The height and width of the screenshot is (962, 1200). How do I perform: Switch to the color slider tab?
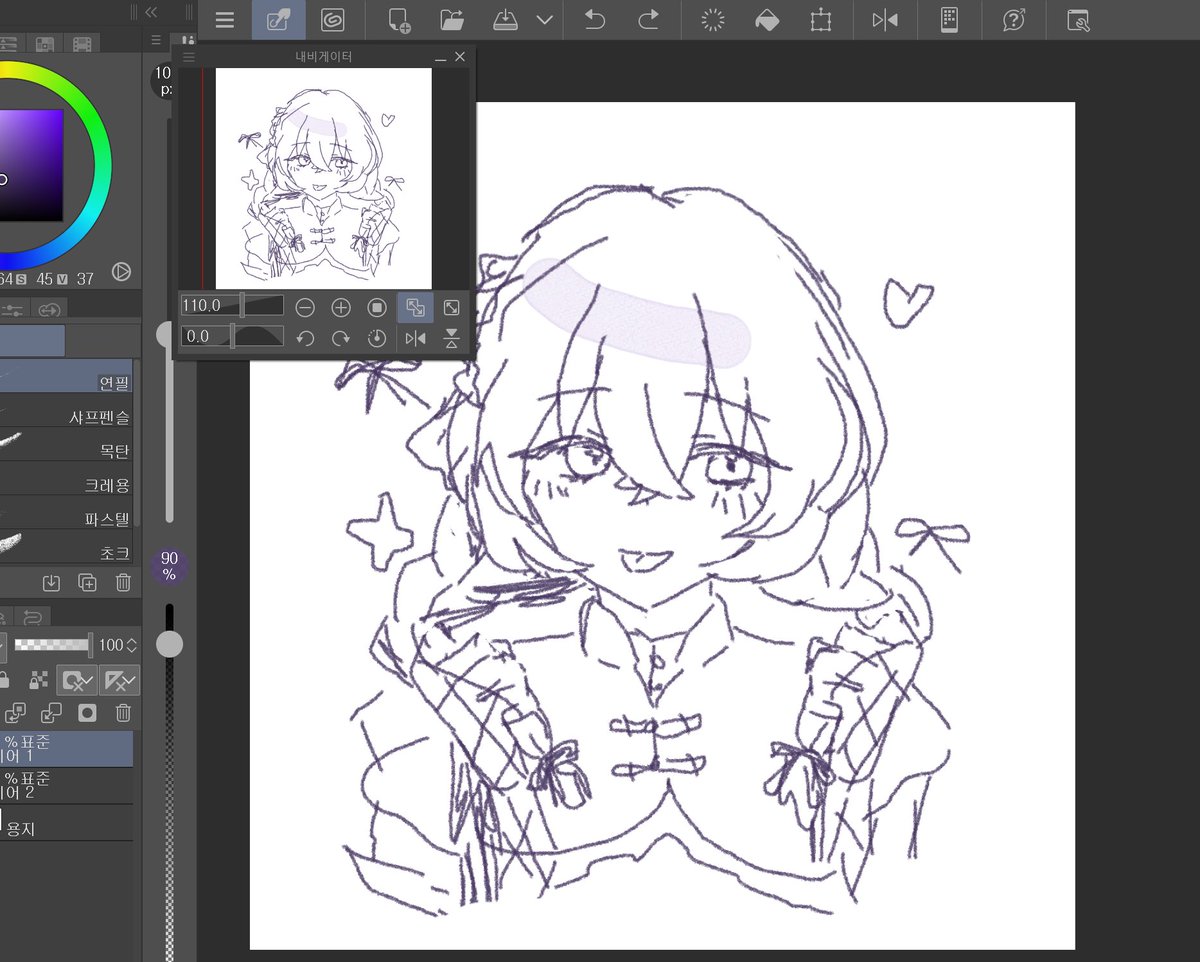point(9,44)
